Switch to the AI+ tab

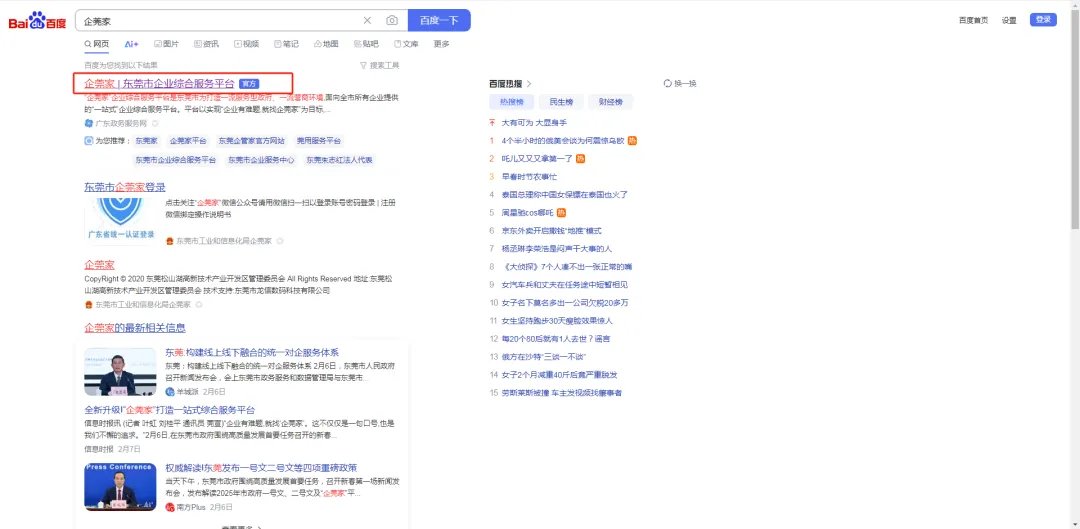(132, 44)
